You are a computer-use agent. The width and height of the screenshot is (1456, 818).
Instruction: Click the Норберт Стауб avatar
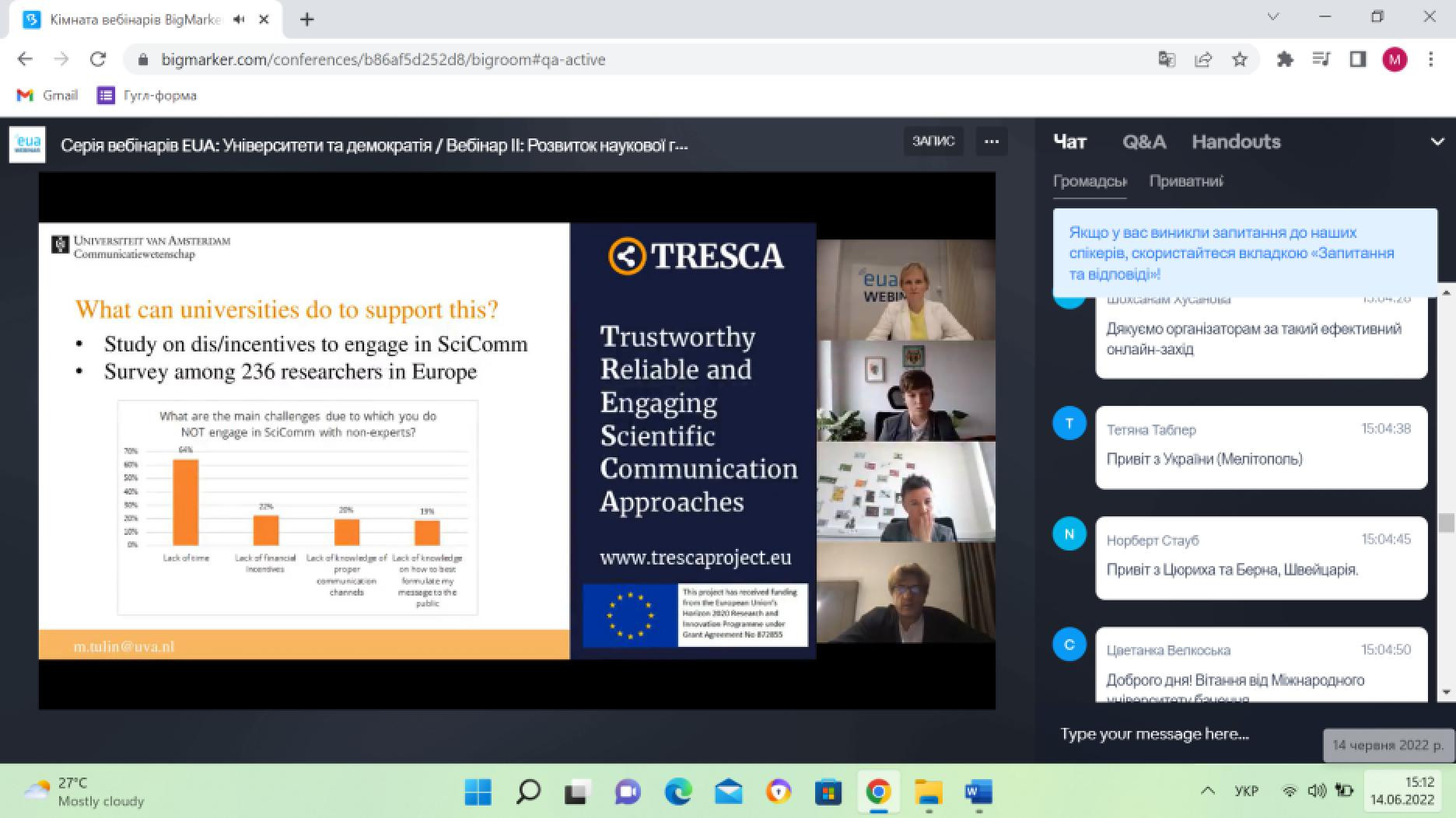1069,533
